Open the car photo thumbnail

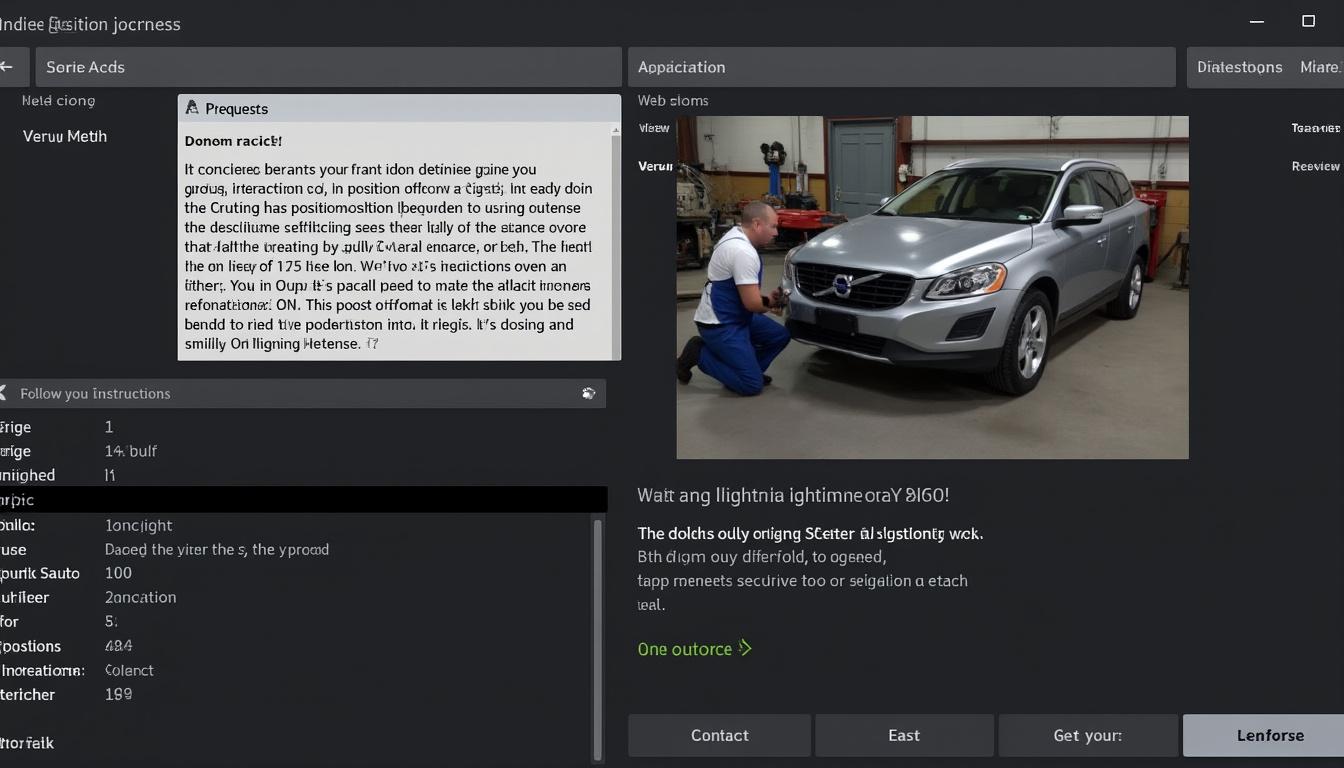point(933,287)
